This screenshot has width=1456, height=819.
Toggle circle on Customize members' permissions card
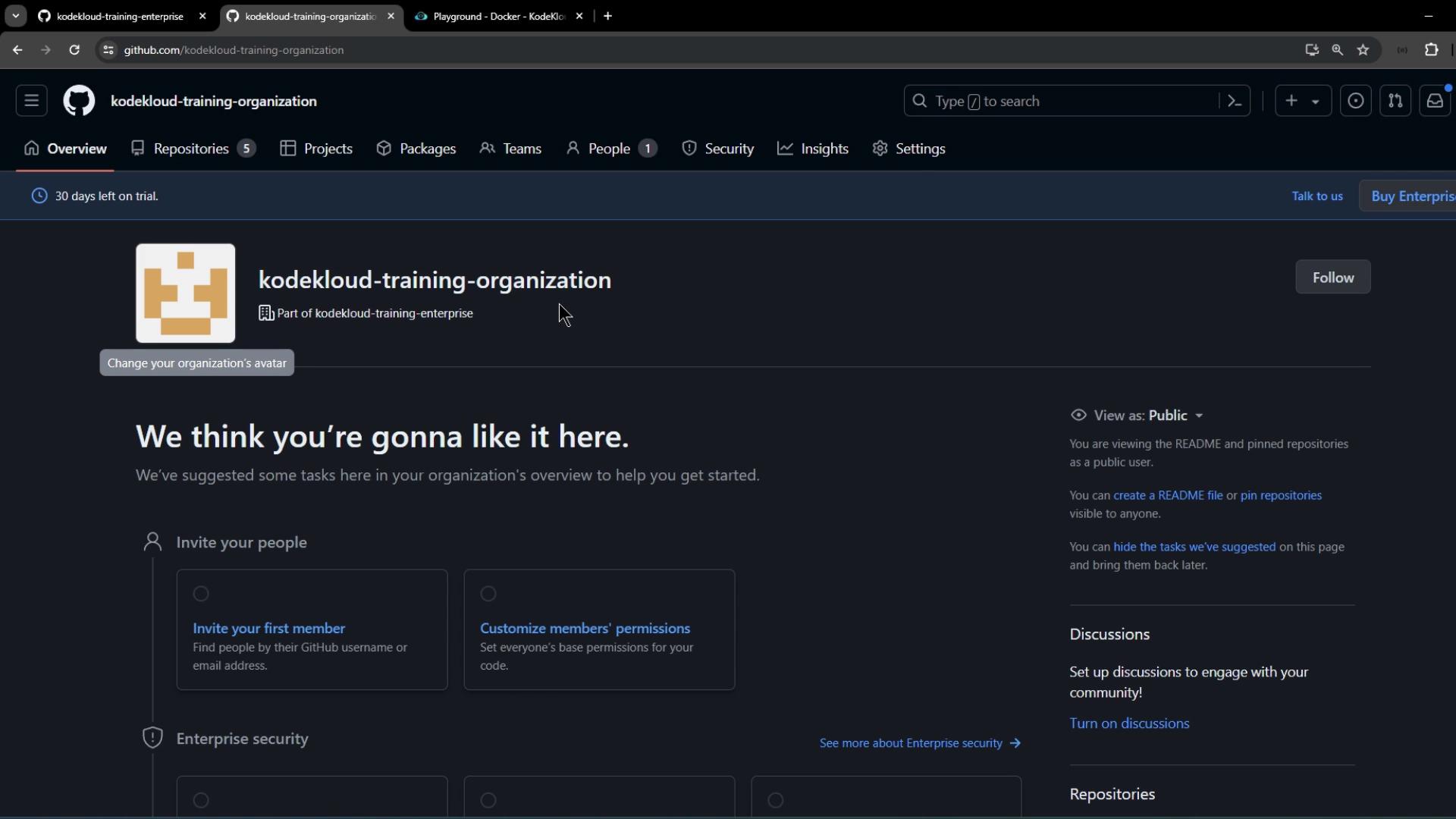tap(488, 594)
